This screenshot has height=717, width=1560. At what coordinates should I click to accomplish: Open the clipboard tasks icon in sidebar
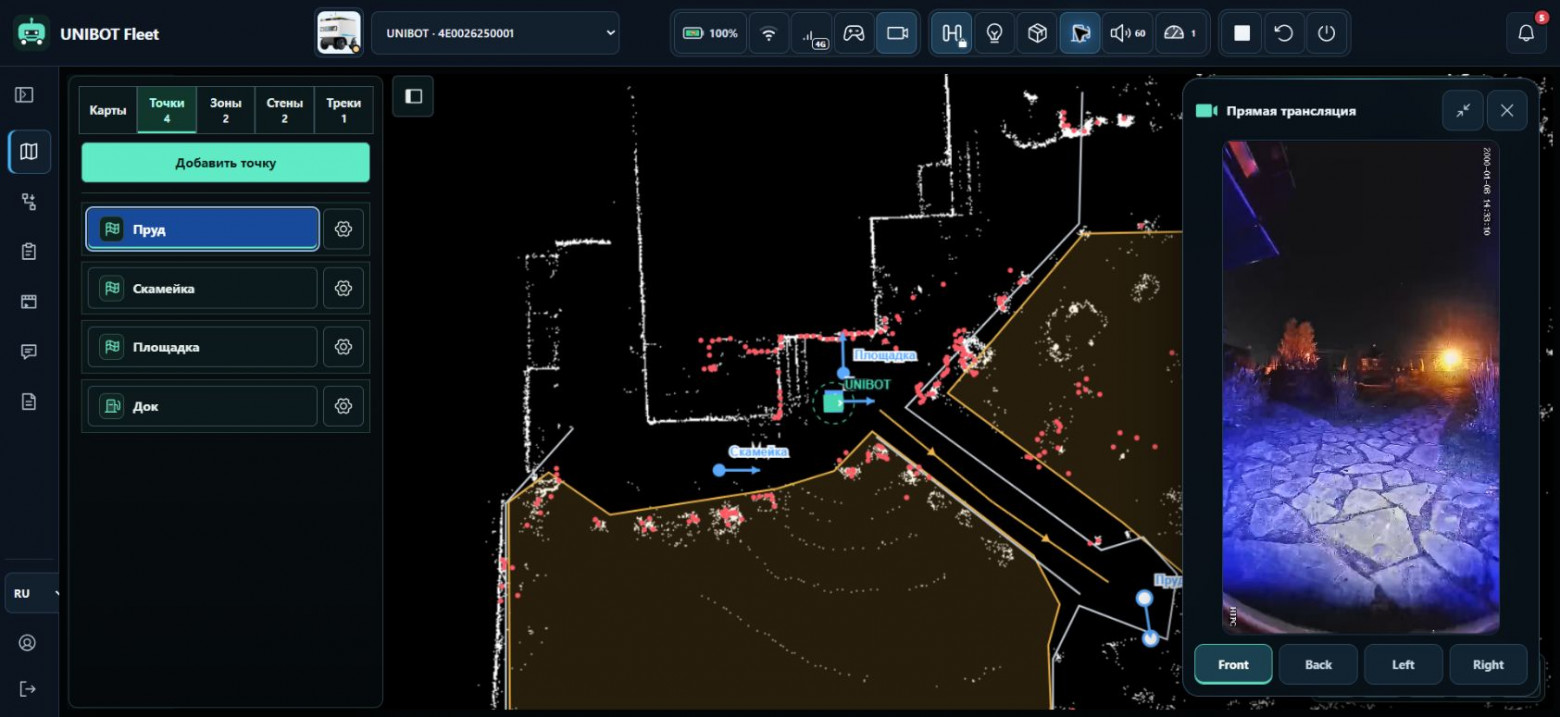click(x=28, y=251)
